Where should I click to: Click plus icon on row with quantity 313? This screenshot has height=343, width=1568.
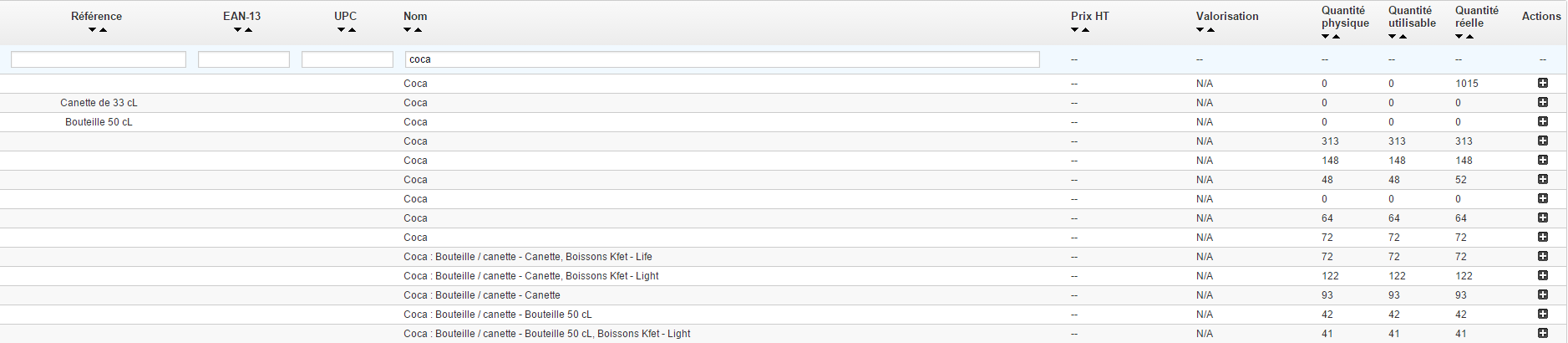click(1542, 141)
